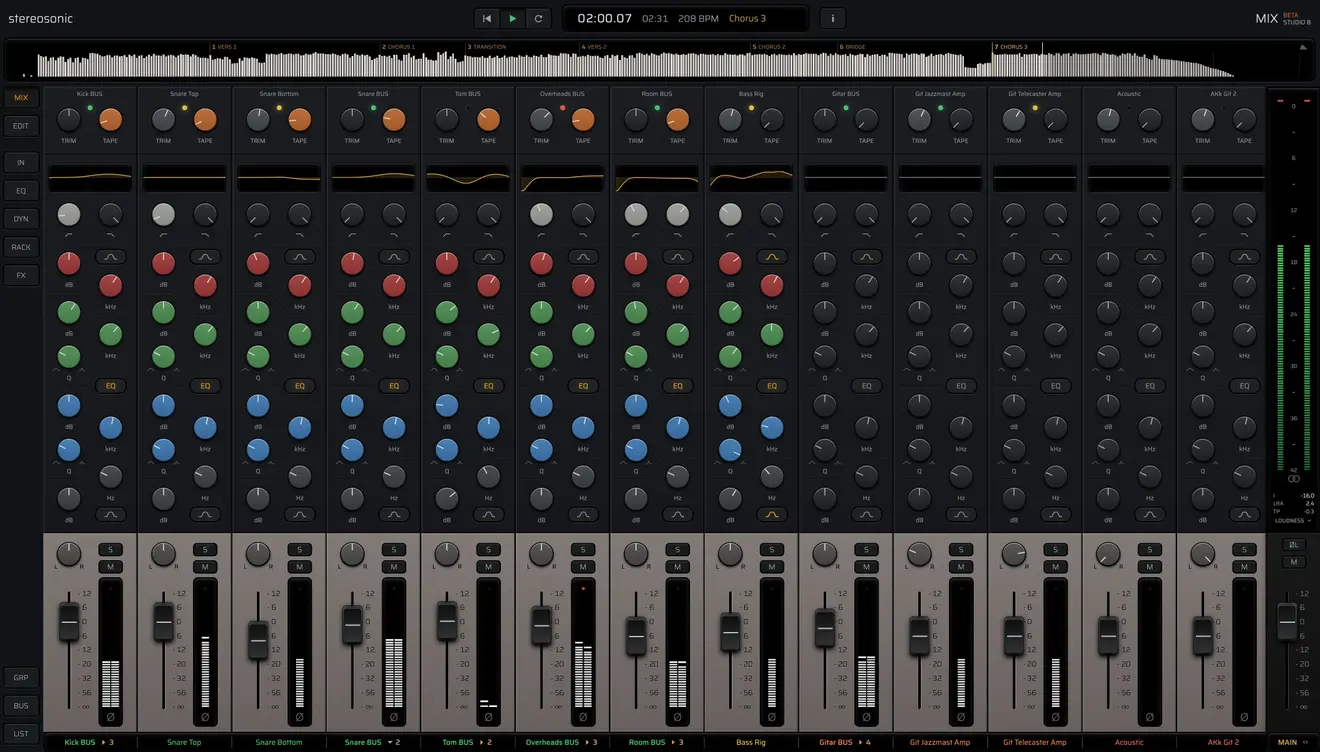Viewport: 1320px width, 752px height.
Task: Enable the EQ on Git Jazzmast Amp
Action: pos(961,386)
